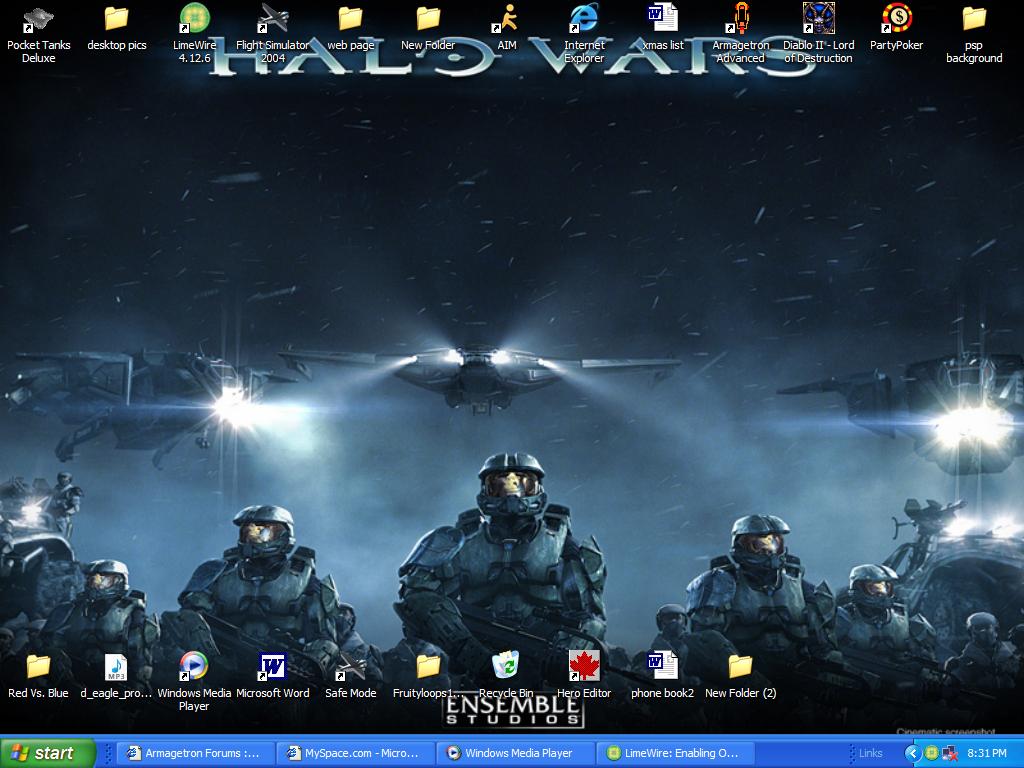Open the Microsoft Word desktop shortcut
Image resolution: width=1024 pixels, height=768 pixels.
pos(272,666)
